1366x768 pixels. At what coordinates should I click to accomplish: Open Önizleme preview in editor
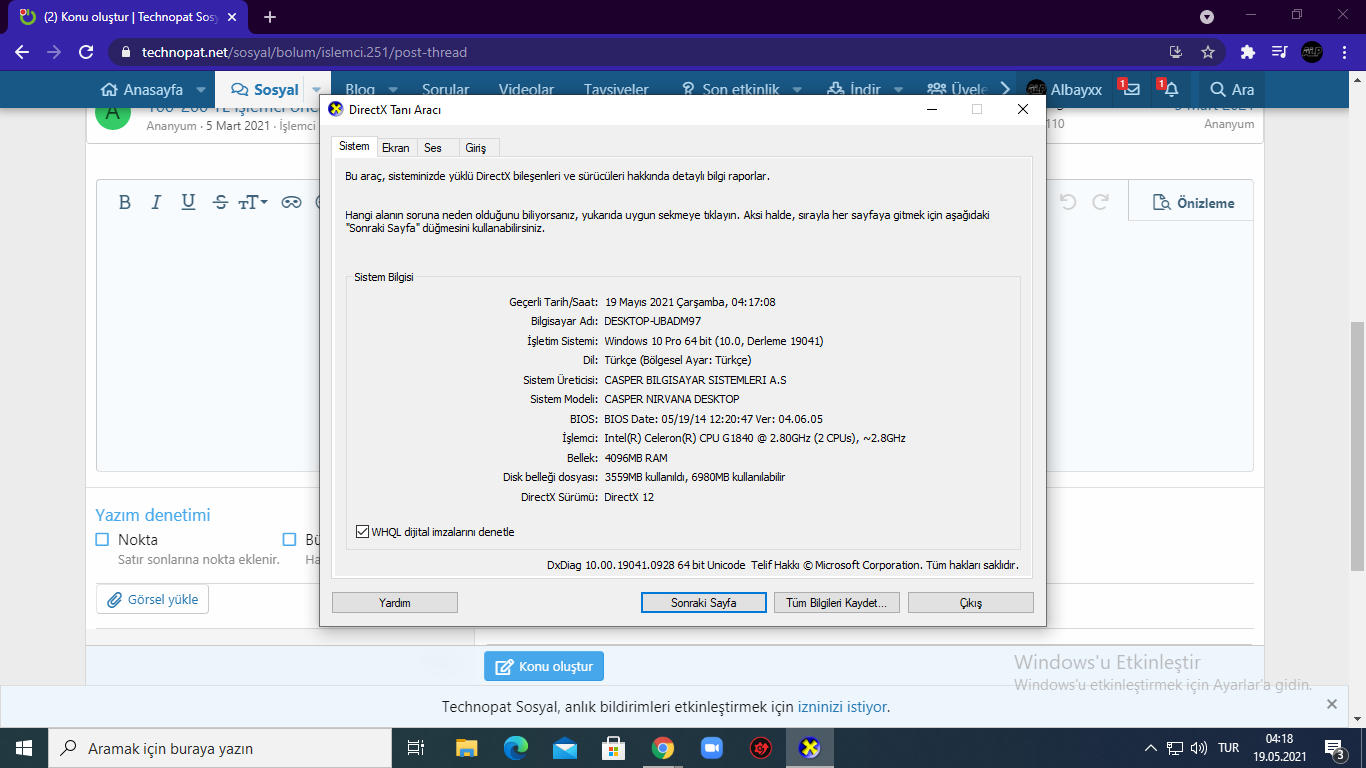click(x=1191, y=202)
